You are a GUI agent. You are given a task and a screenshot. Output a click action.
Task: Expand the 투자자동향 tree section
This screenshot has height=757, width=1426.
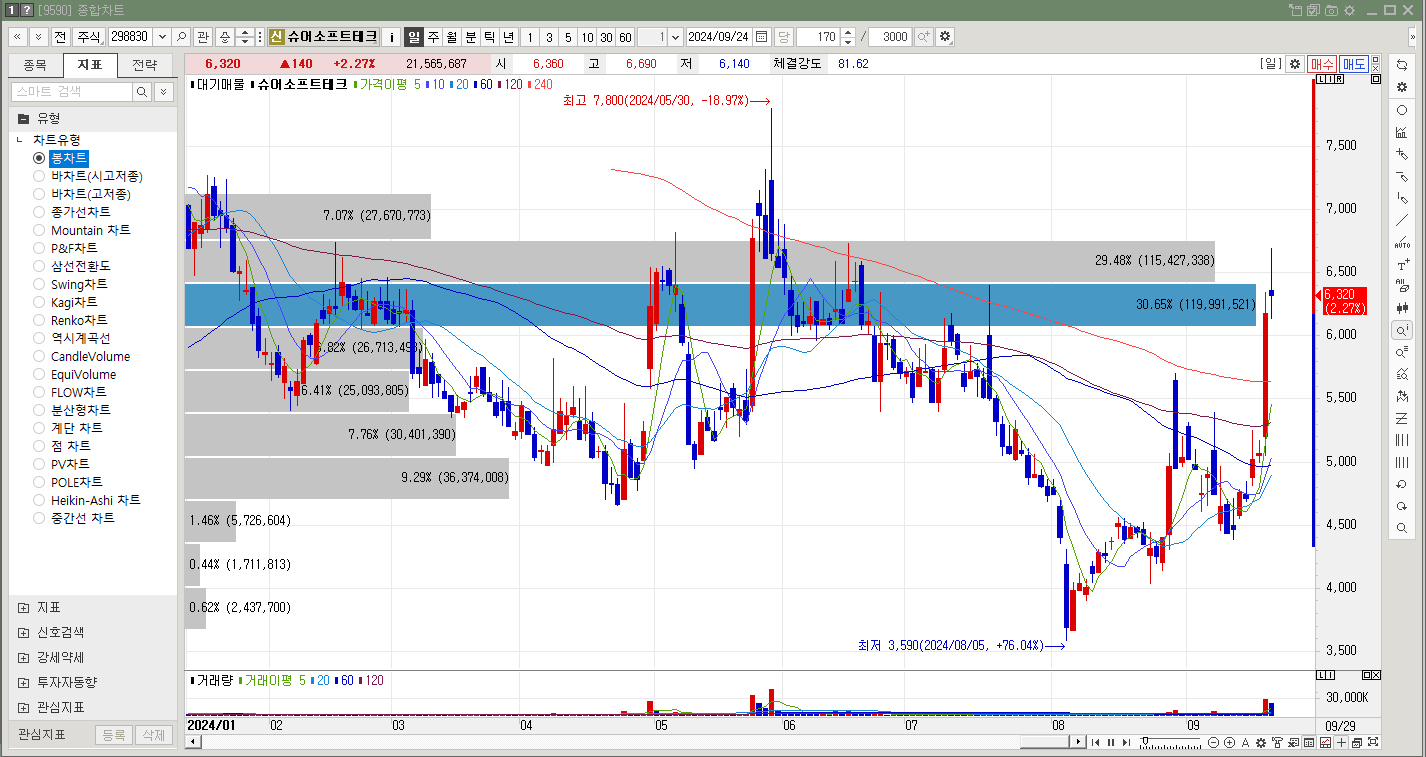(x=23, y=682)
